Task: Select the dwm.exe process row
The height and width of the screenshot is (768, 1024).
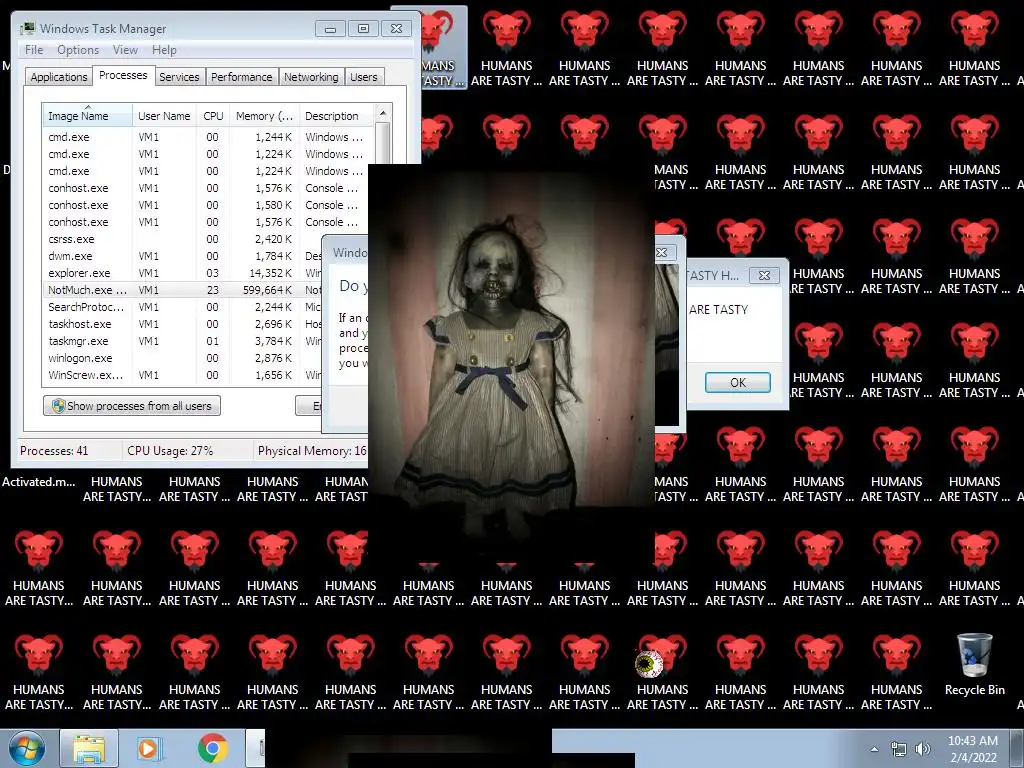Action: (x=183, y=256)
